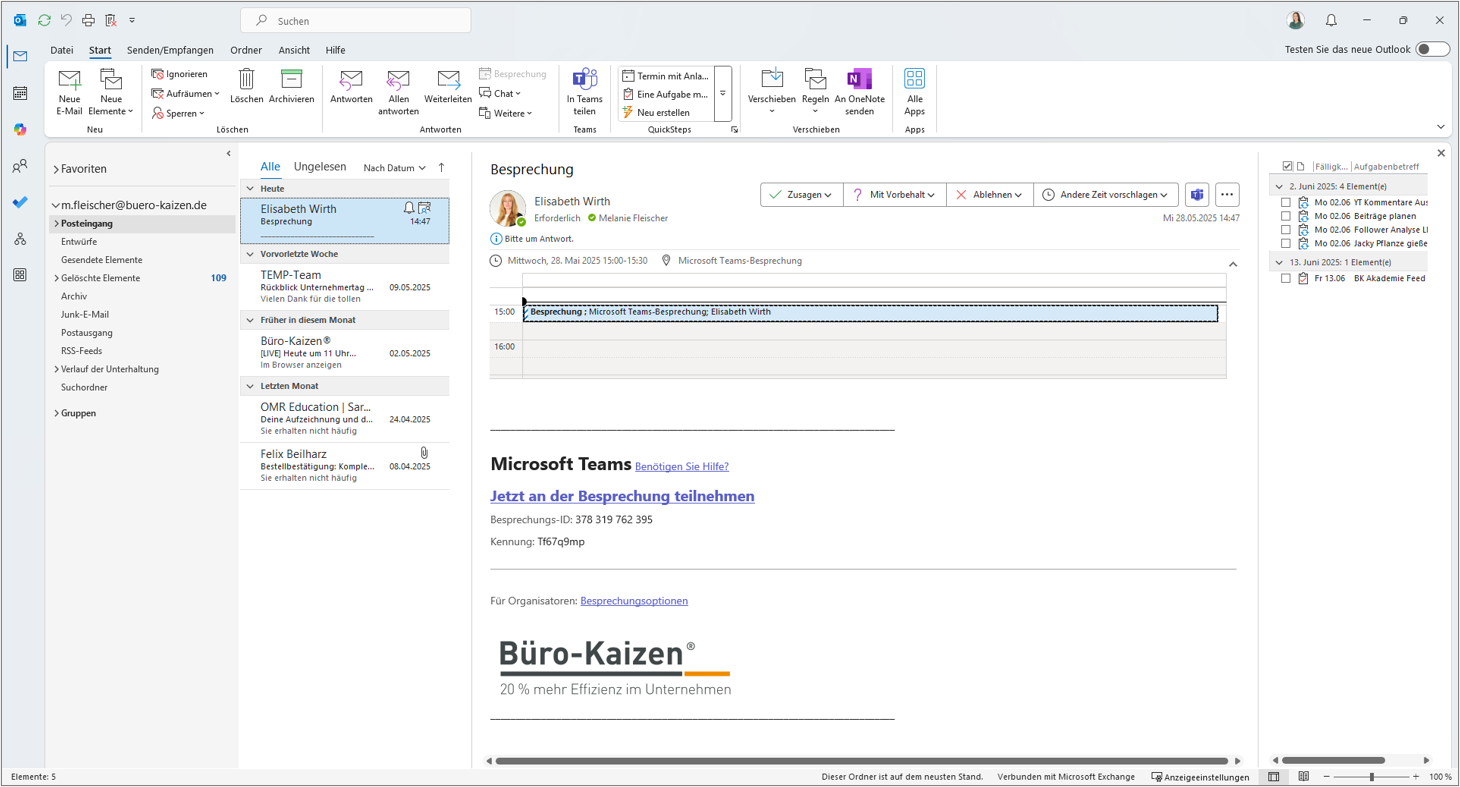Click the task list checkmark column header

[x=1287, y=166]
